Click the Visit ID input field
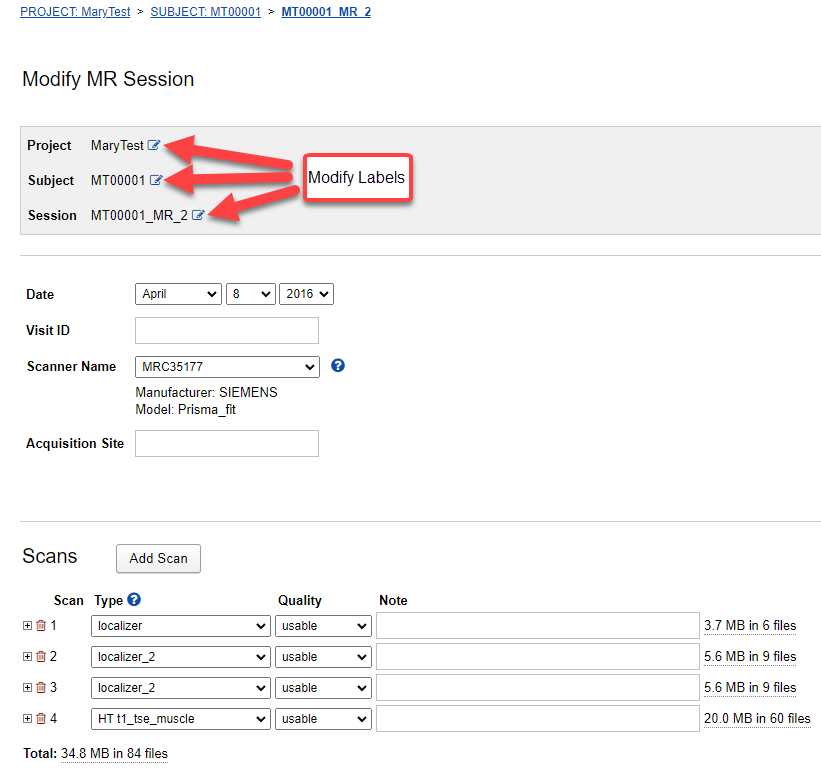 click(x=227, y=330)
